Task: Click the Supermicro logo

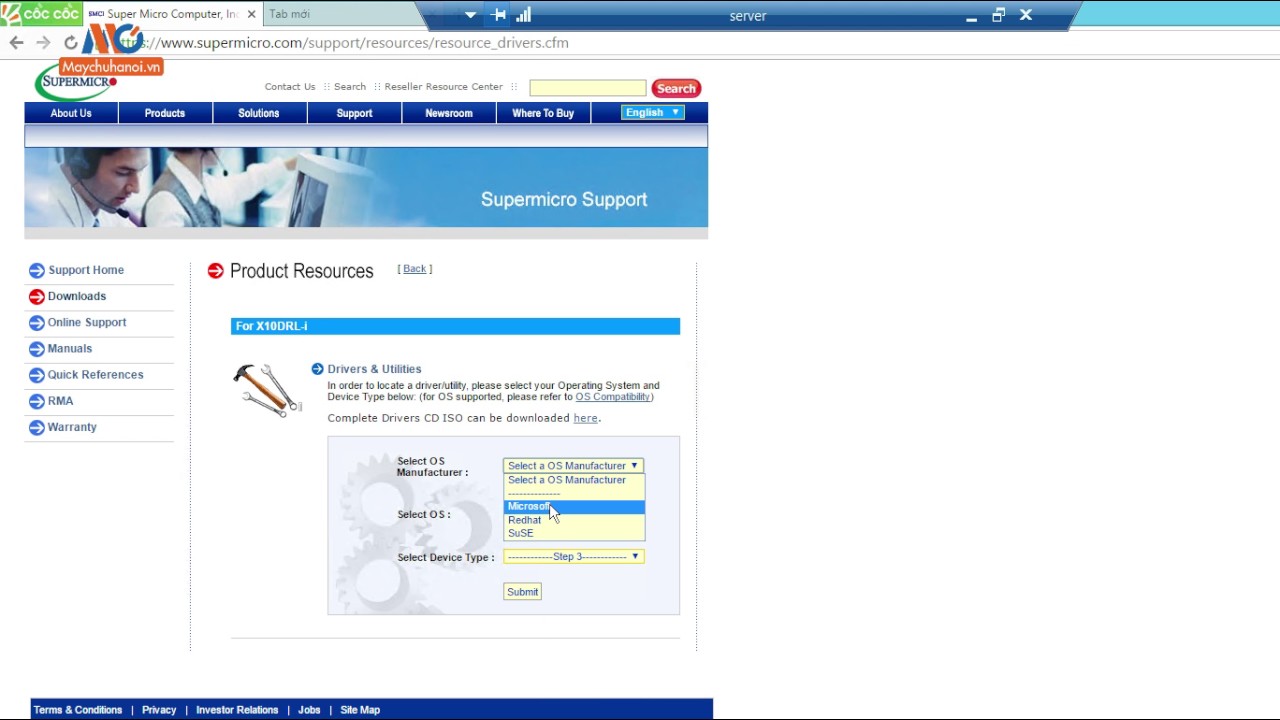Action: tap(76, 82)
